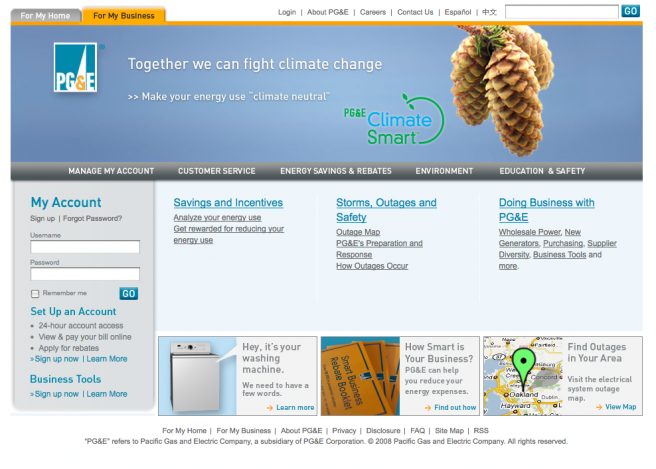656x469 pixels.
Task: Click the Together we can fight climate change headline
Action: tap(255, 64)
